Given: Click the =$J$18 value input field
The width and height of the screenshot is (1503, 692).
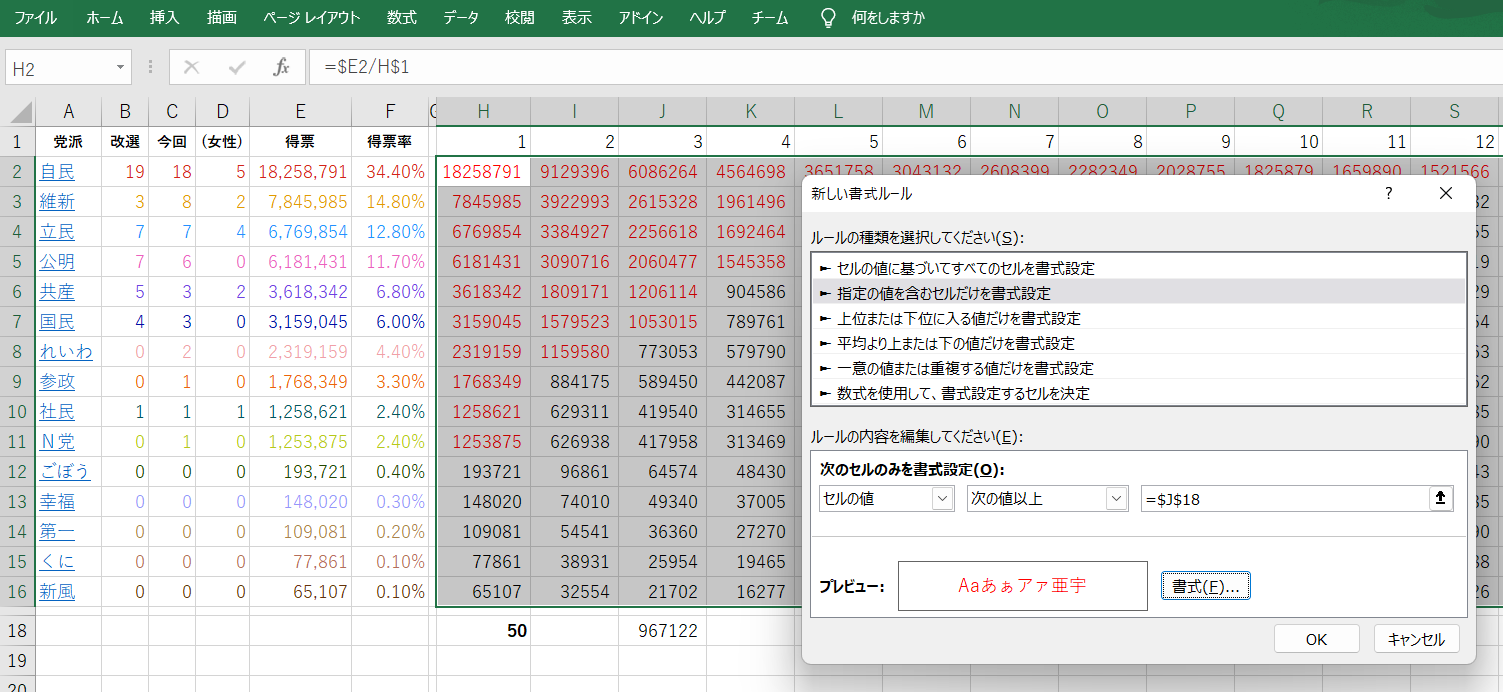Looking at the screenshot, I should tap(1283, 498).
